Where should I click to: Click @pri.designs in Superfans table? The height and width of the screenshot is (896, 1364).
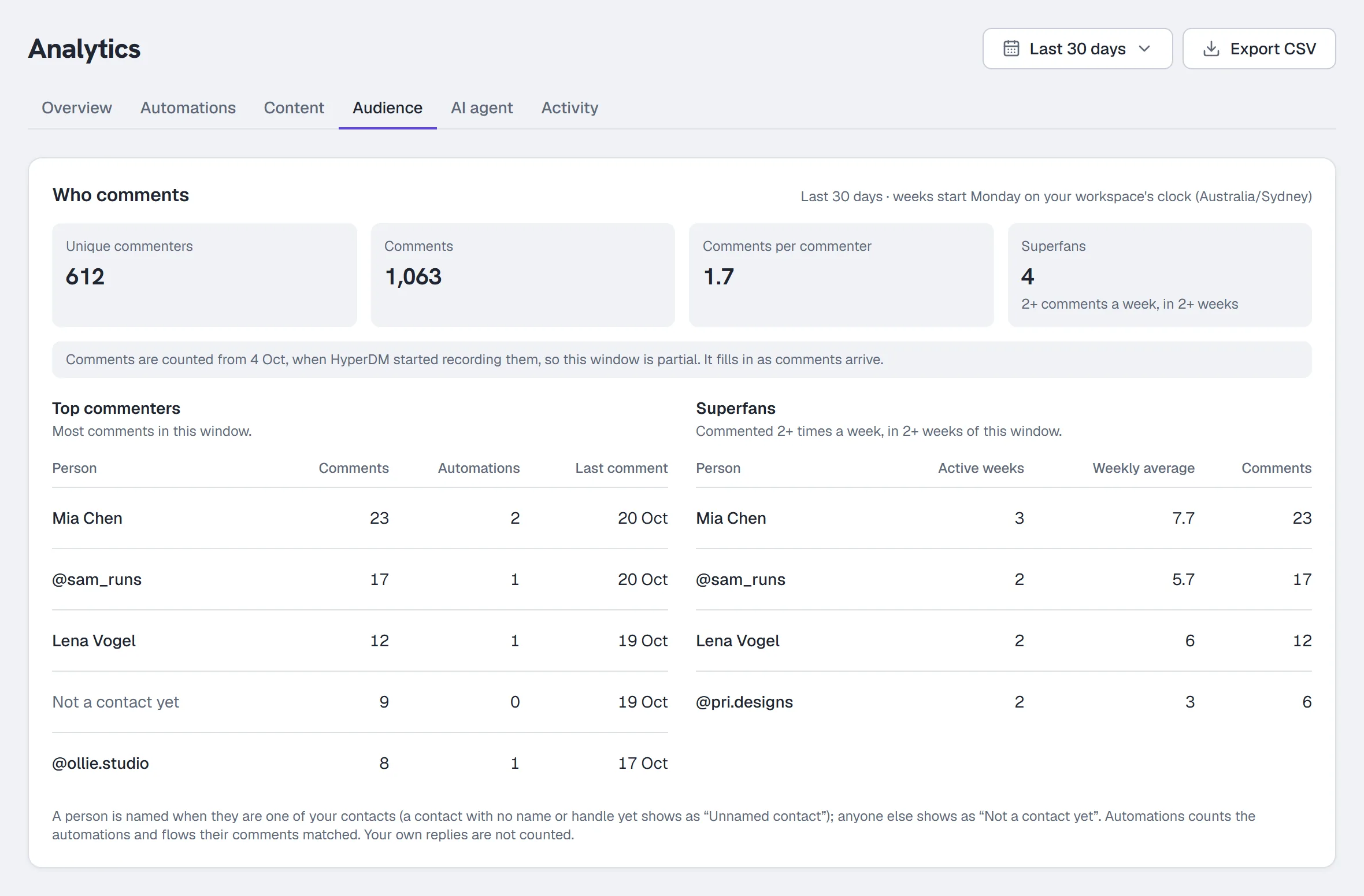click(744, 702)
